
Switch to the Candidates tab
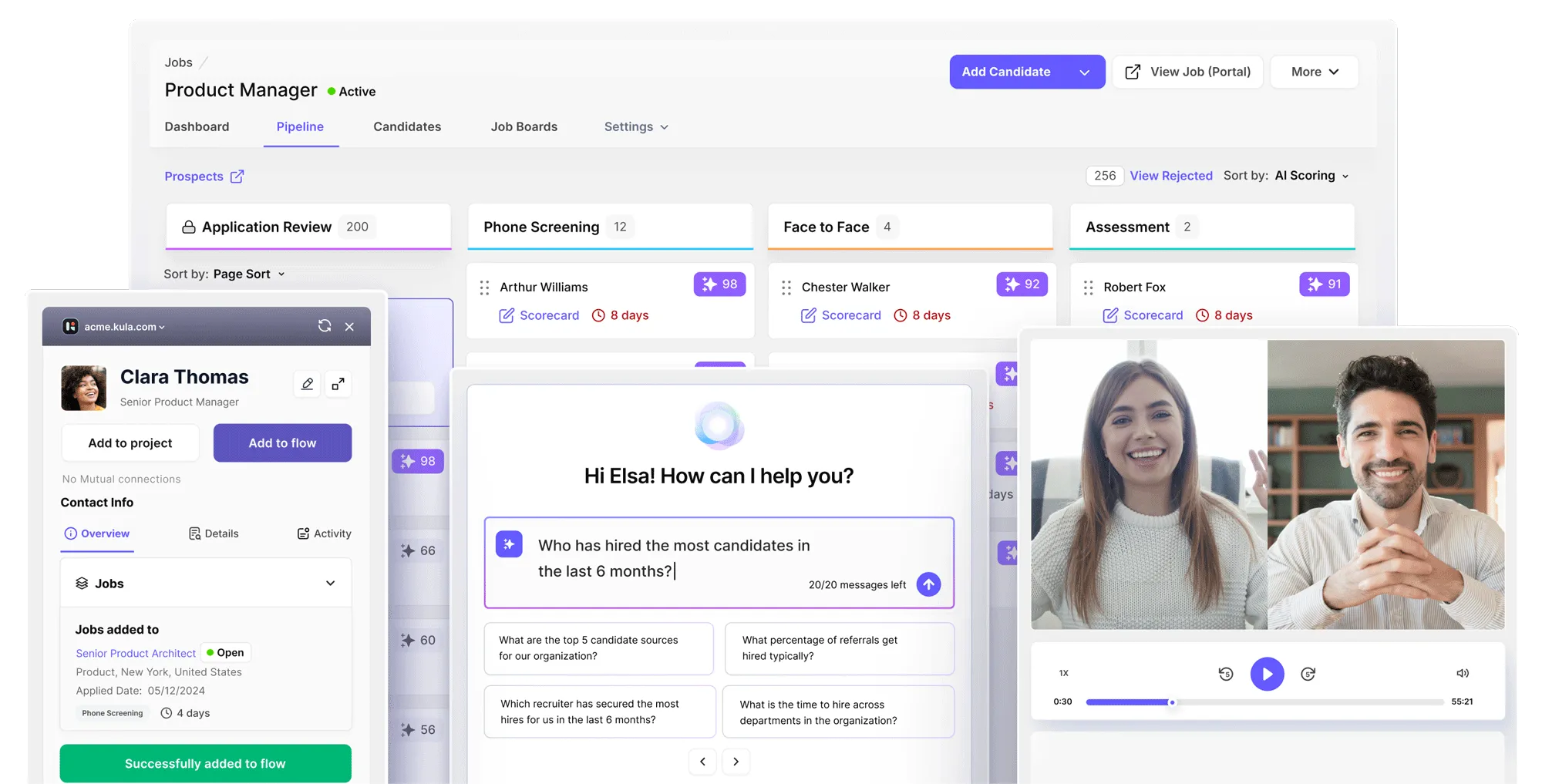[x=407, y=126]
